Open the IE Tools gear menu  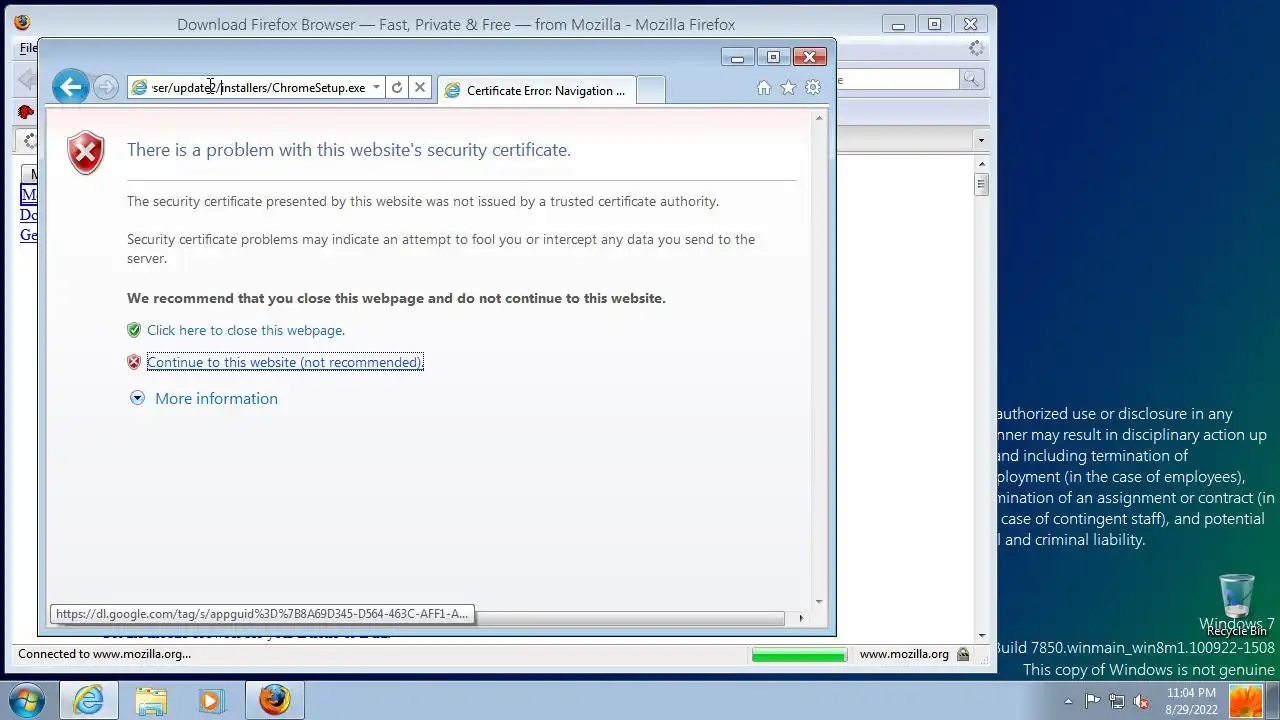tap(813, 88)
